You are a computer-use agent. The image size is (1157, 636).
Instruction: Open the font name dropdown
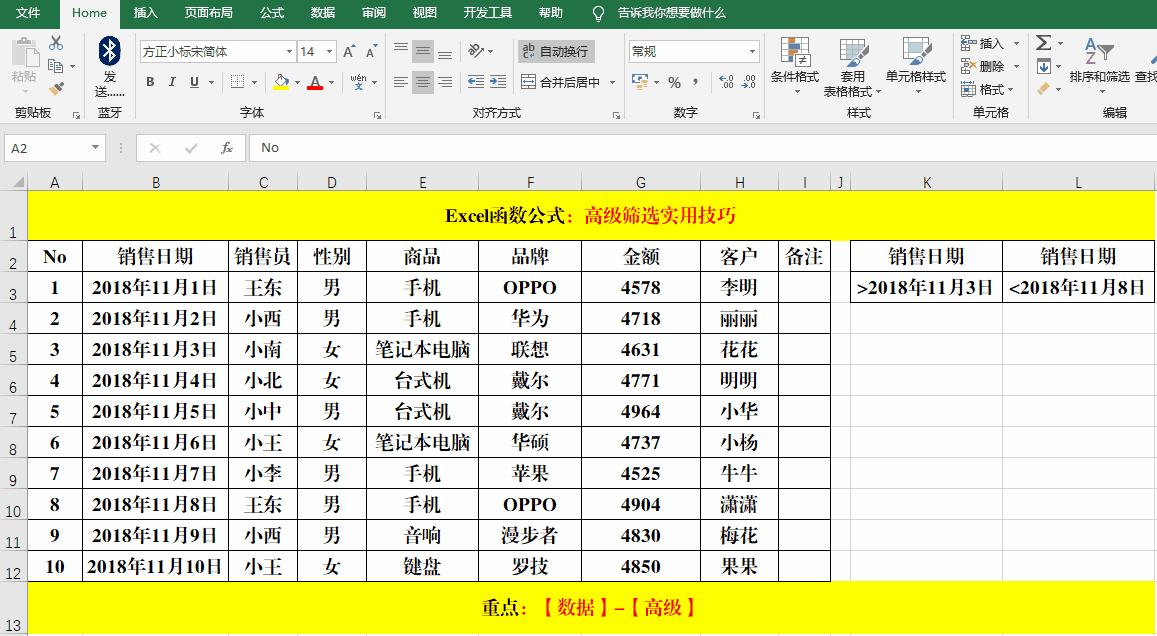click(289, 52)
